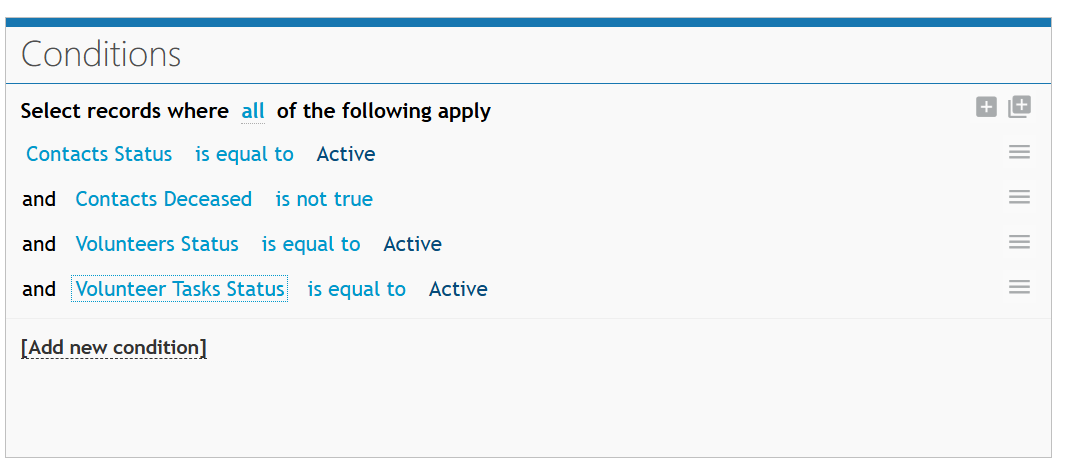
Task: Change the 'all' match selector
Action: click(253, 111)
